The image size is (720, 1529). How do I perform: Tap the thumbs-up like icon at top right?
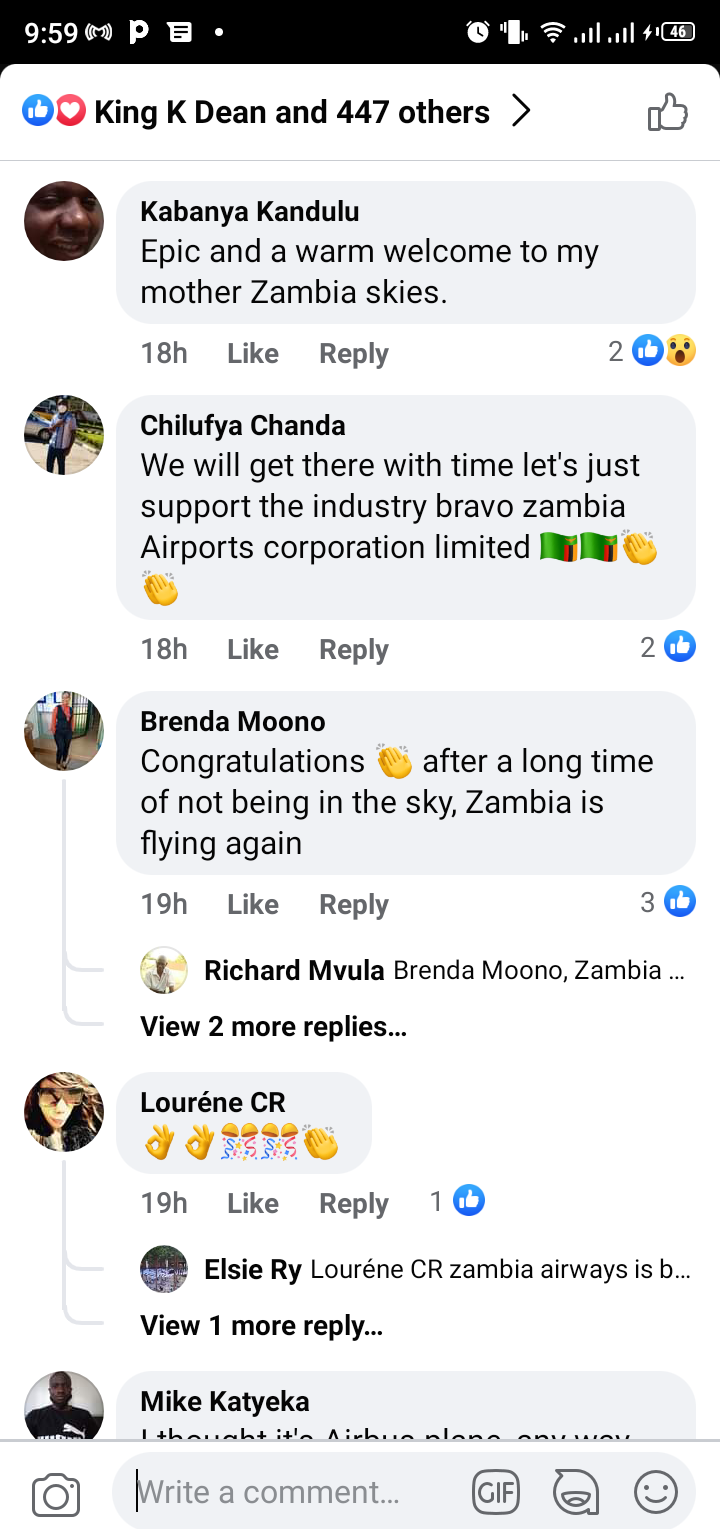coord(668,112)
